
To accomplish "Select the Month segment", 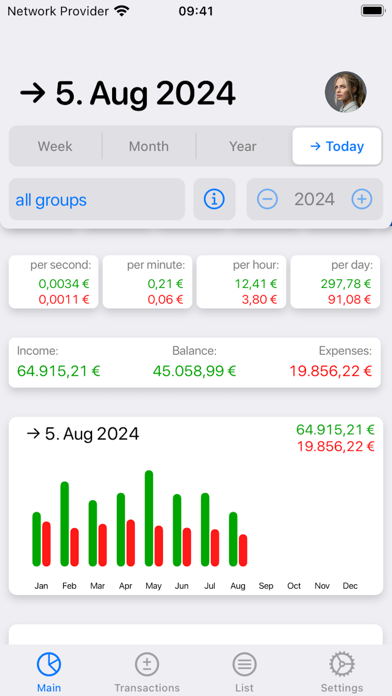I will pyautogui.click(x=149, y=146).
